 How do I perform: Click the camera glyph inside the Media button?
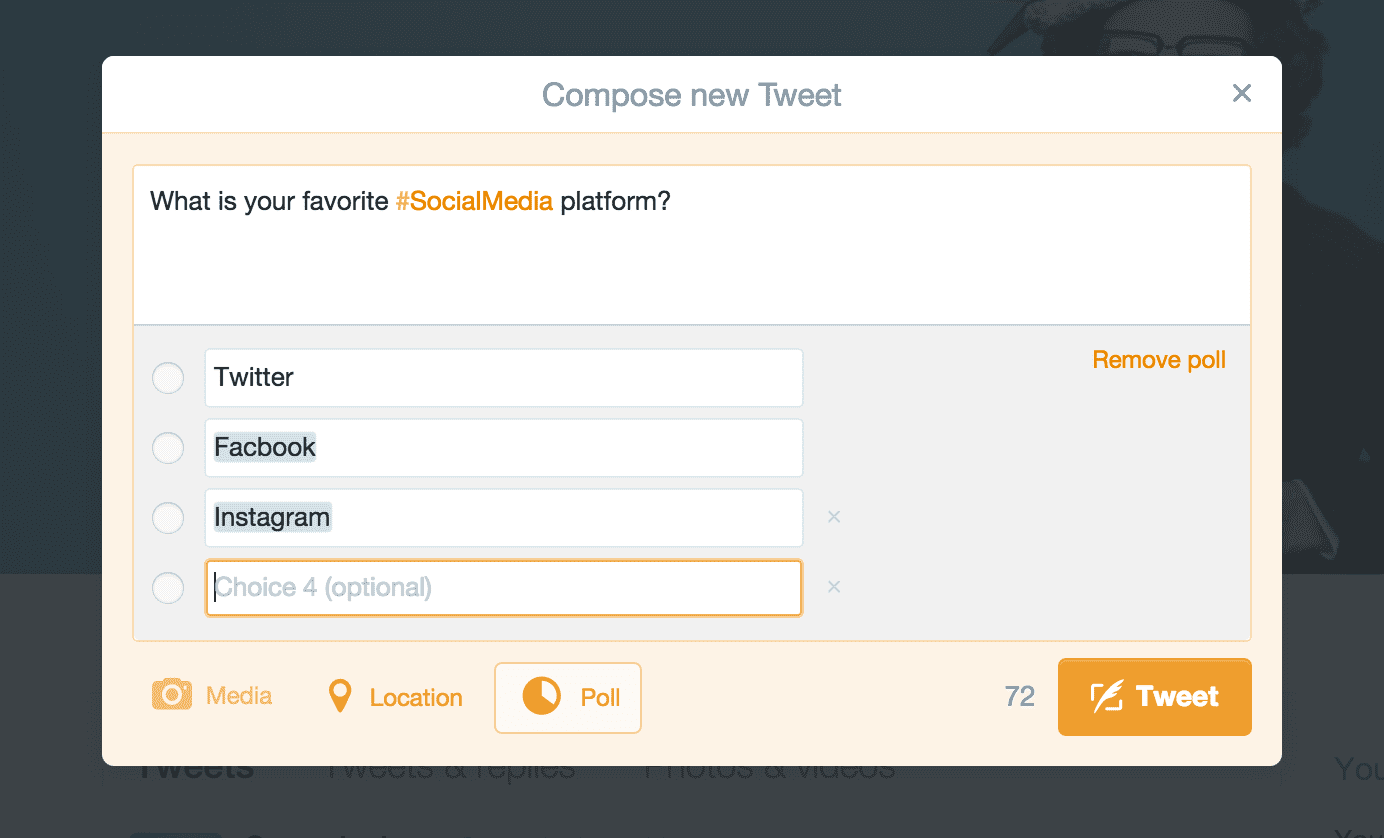[x=170, y=694]
